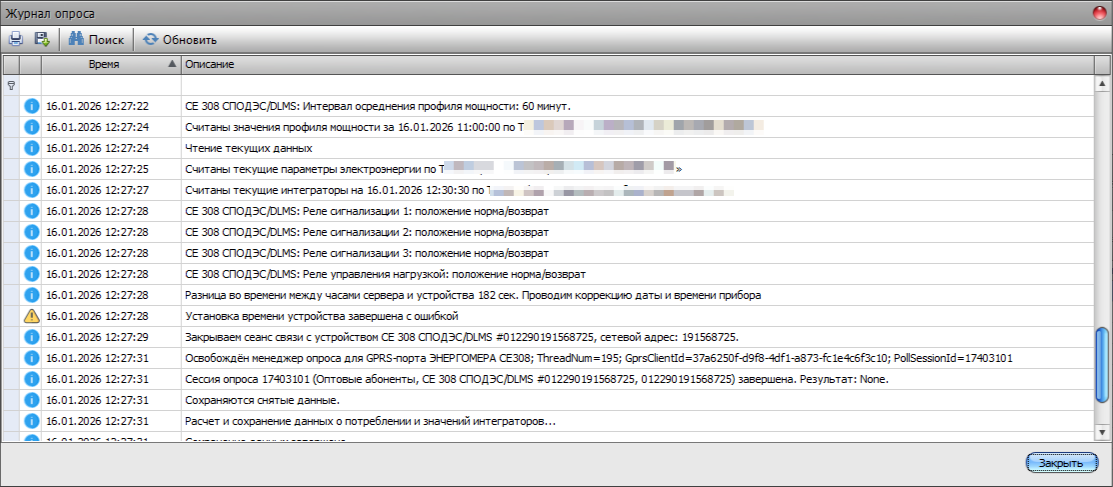Image resolution: width=1113 pixels, height=487 pixels.
Task: Click the save/export log icon
Action: pyautogui.click(x=42, y=39)
